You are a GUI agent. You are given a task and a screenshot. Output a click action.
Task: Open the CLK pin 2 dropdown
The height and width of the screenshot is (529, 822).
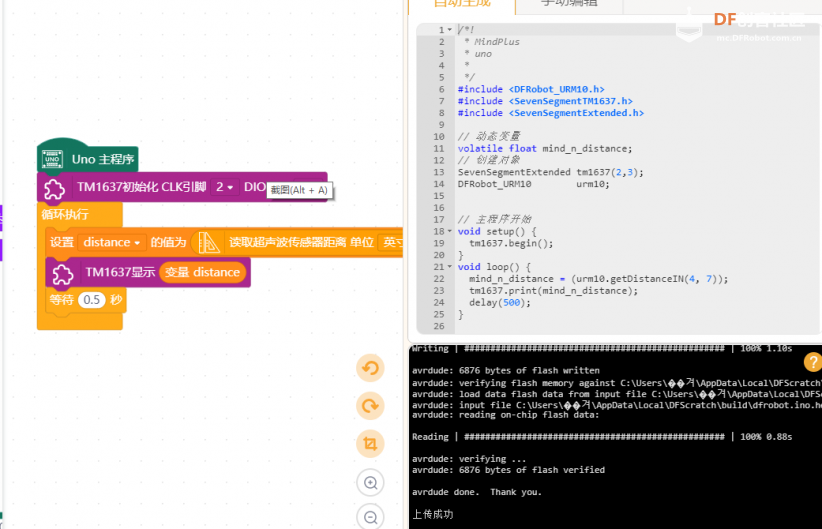tap(224, 187)
